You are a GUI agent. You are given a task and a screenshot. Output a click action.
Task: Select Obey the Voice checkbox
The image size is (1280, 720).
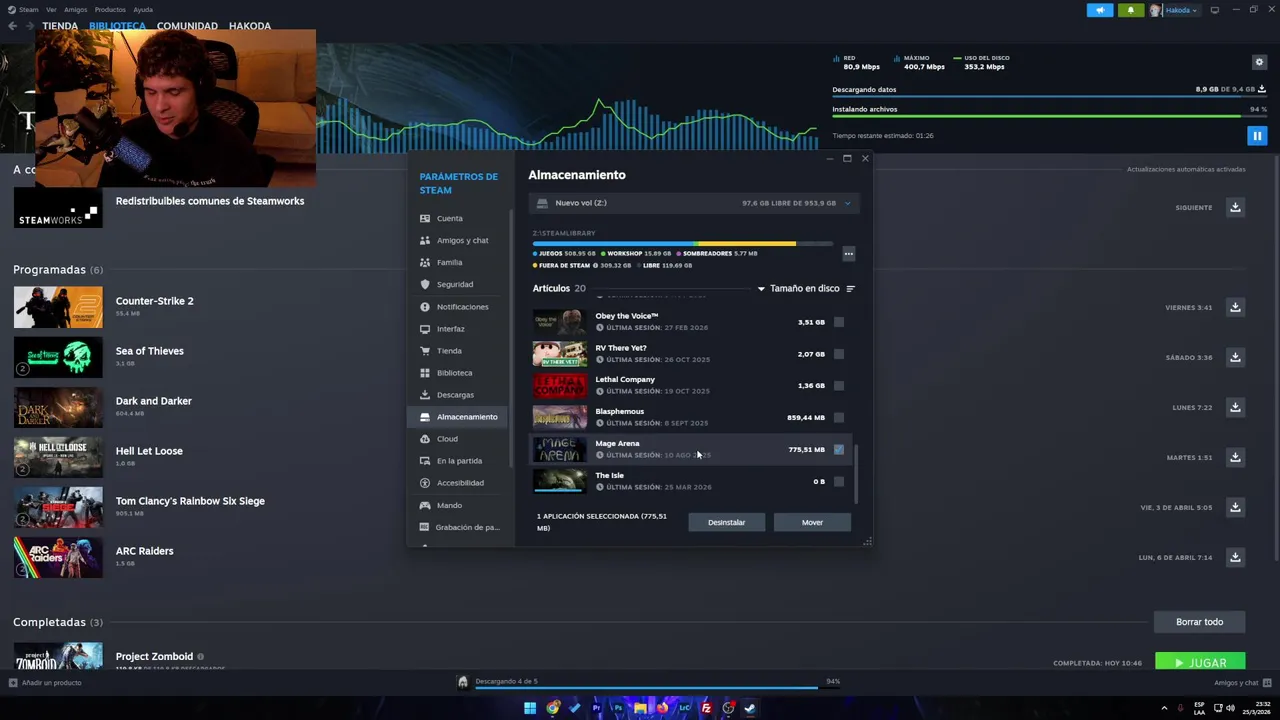839,322
